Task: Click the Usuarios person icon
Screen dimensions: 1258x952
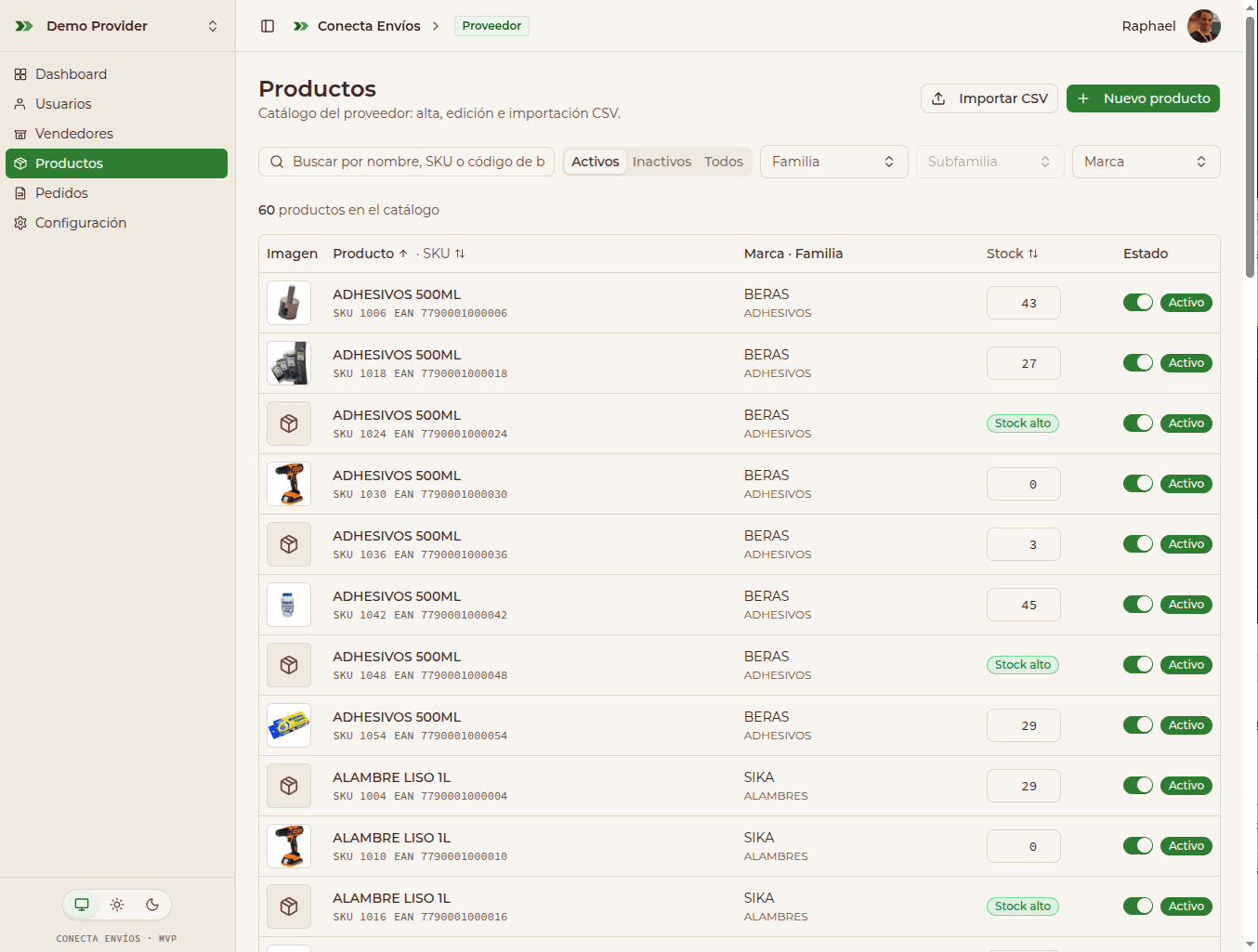Action: tap(20, 104)
